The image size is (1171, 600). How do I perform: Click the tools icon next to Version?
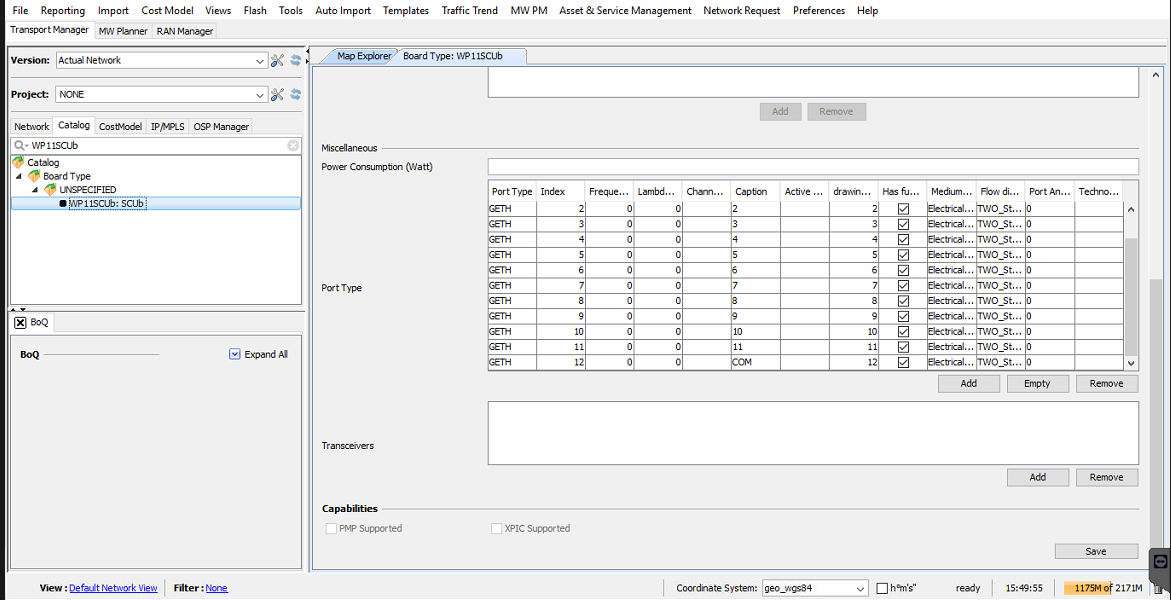278,61
